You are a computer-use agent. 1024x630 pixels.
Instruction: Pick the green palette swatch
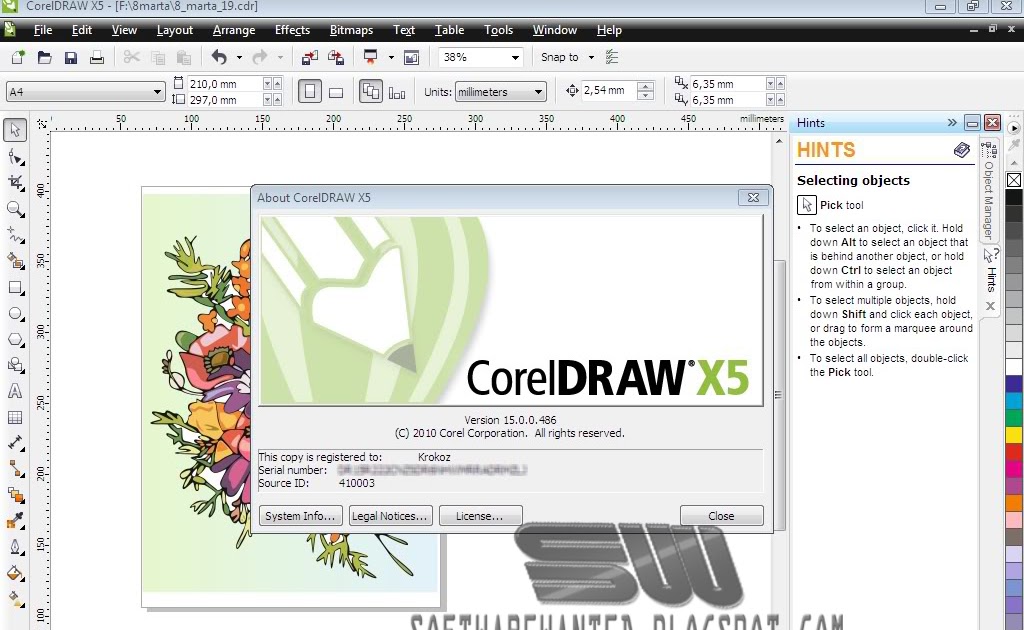pos(1014,417)
